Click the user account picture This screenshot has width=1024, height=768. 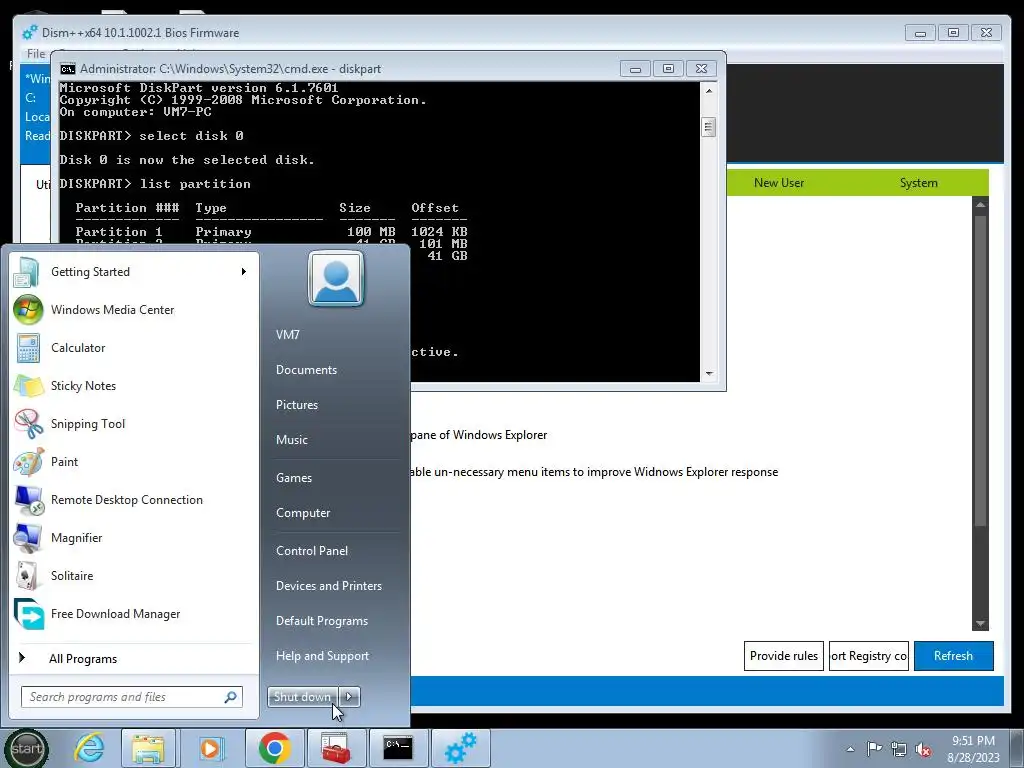(x=336, y=279)
